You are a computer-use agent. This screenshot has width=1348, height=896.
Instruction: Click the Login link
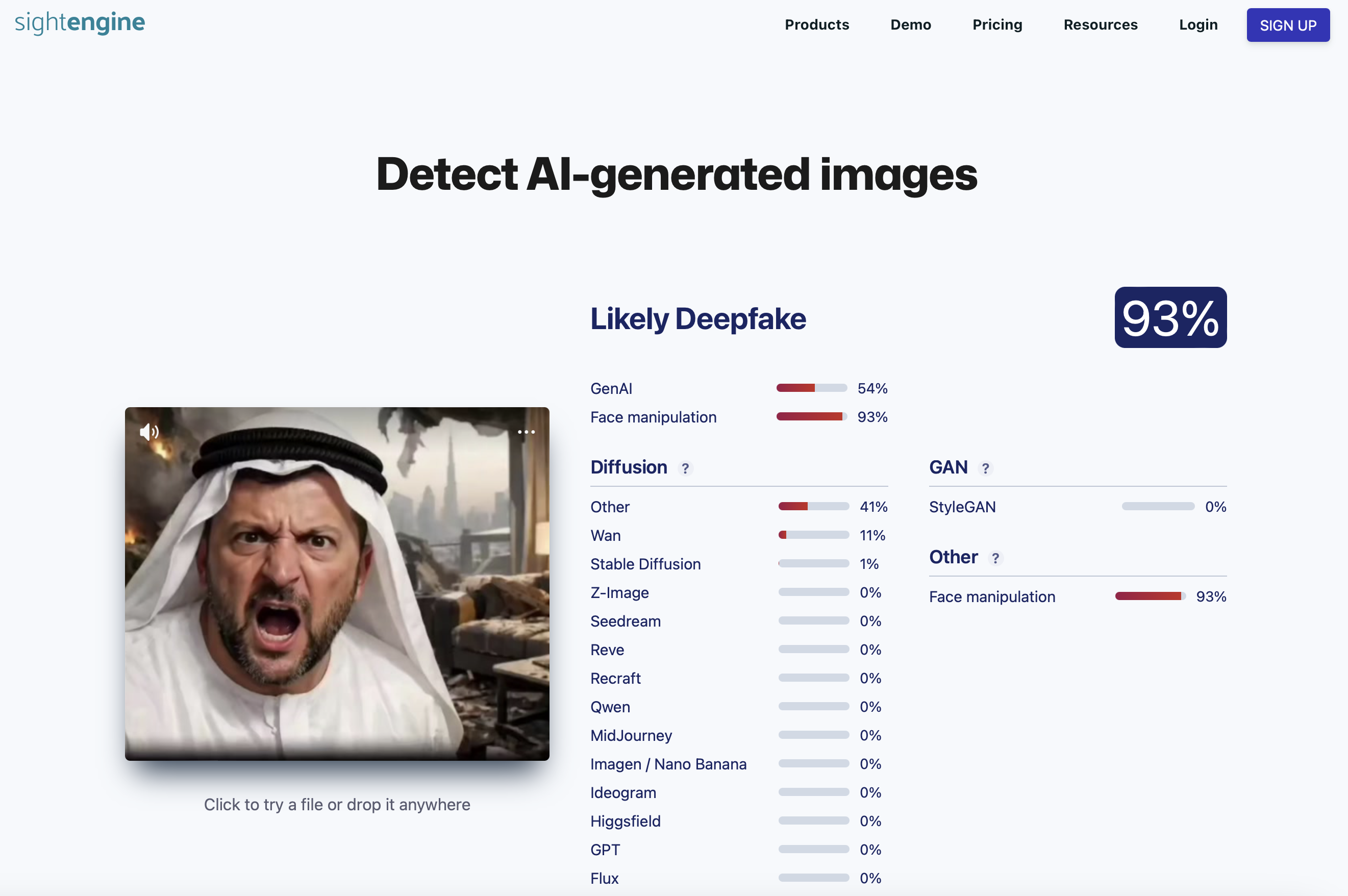(1197, 24)
